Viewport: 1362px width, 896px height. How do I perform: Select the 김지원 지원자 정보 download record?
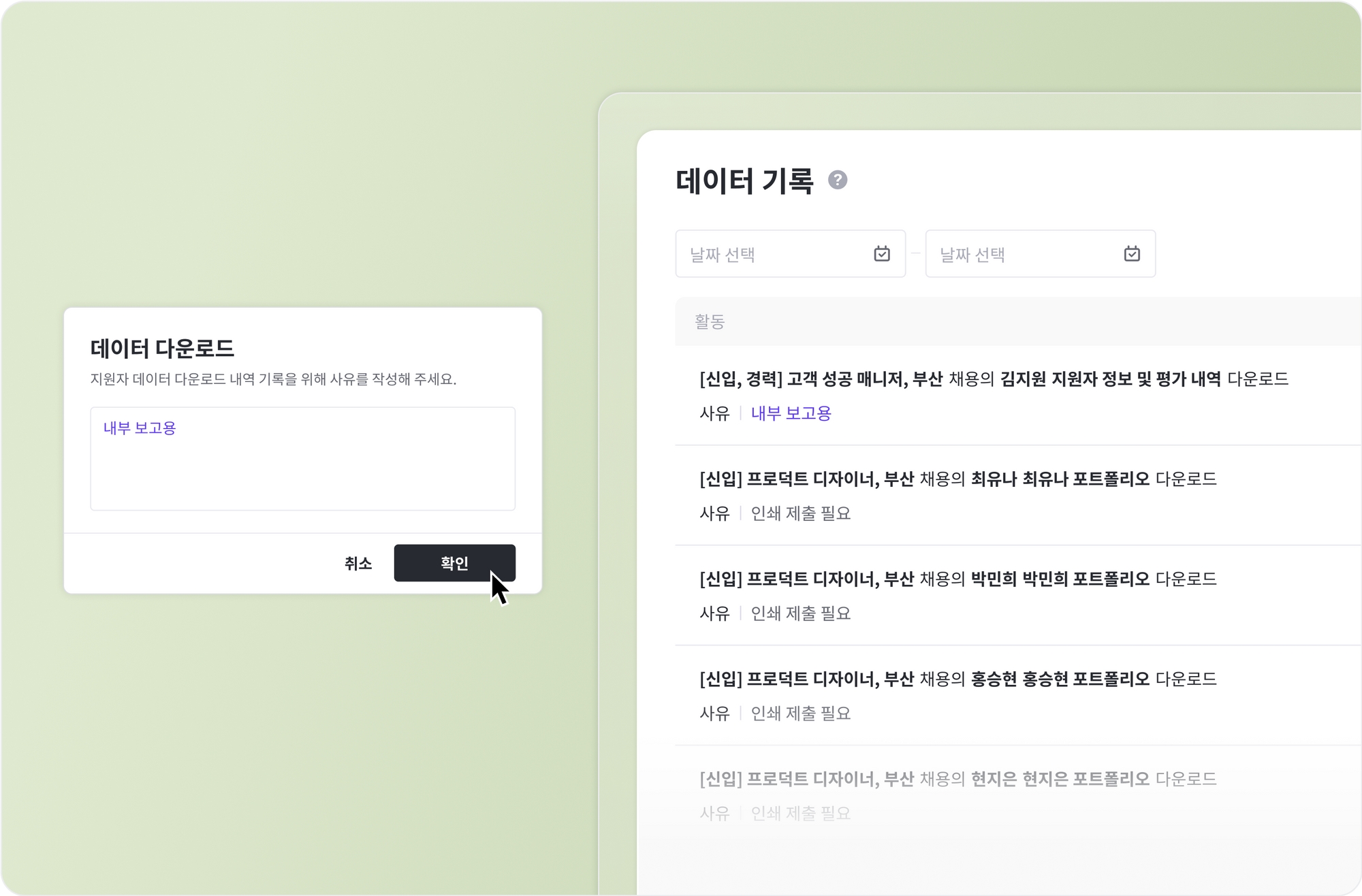tap(993, 379)
